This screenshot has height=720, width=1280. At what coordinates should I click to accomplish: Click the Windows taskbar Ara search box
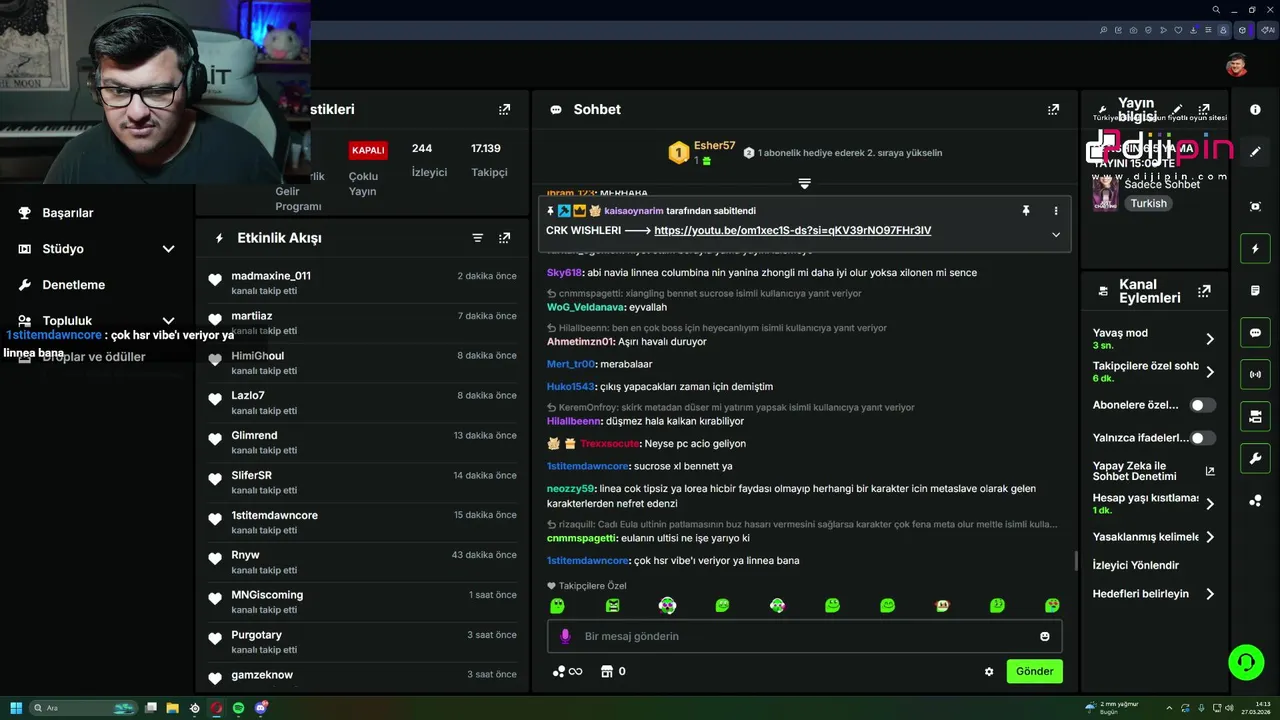[x=82, y=708]
